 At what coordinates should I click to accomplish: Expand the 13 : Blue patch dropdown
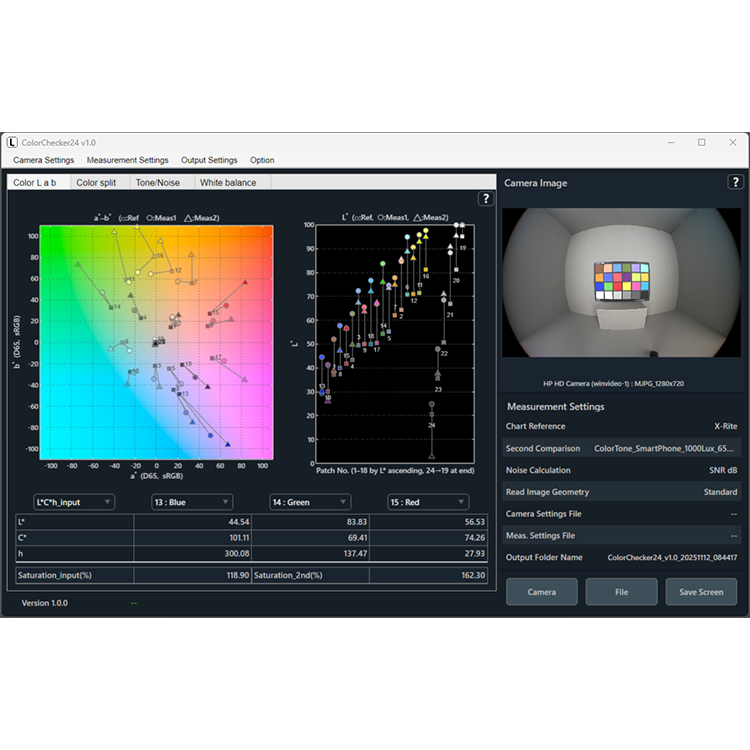click(191, 502)
